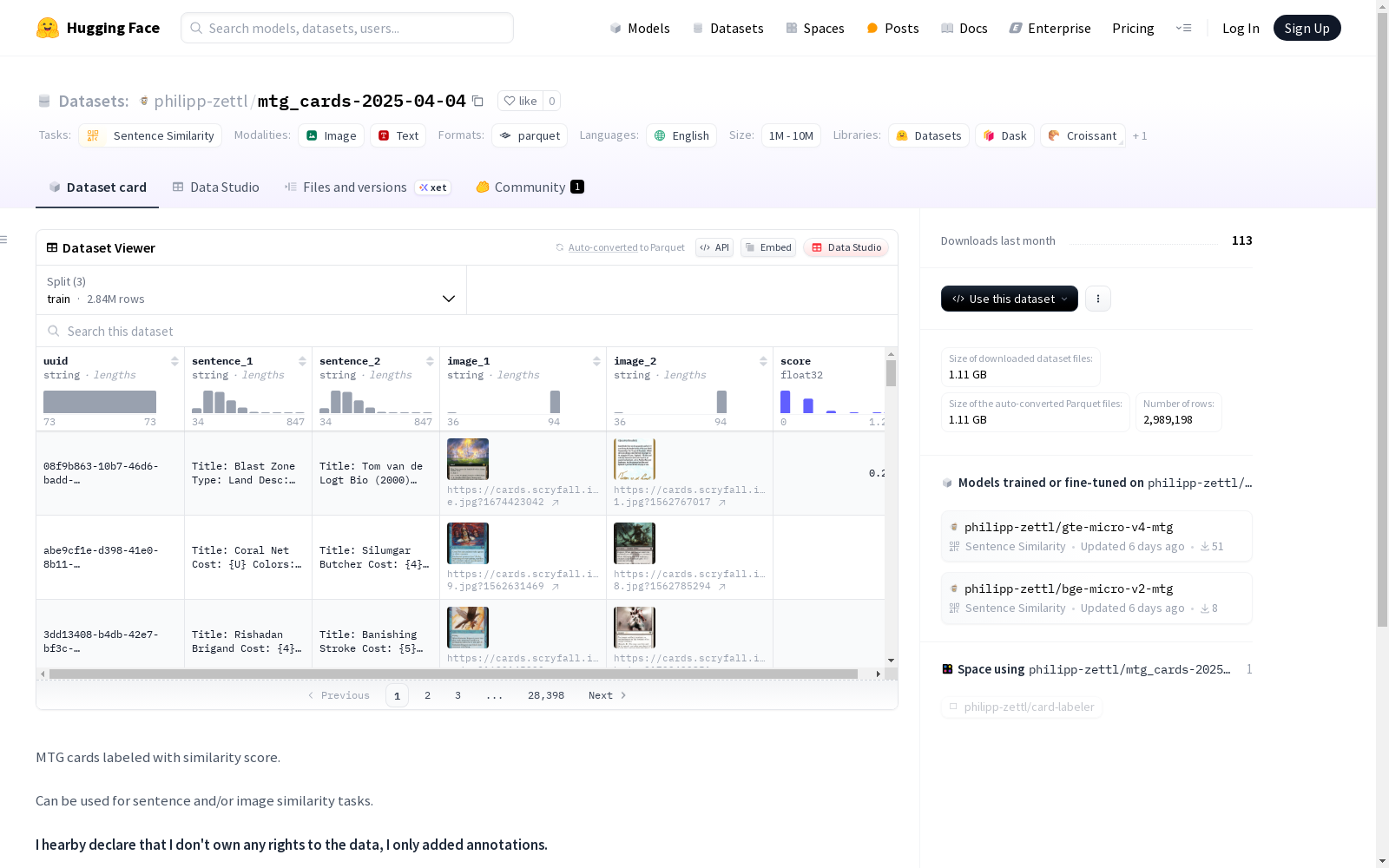Jump to page 3 of the dataset
Viewport: 1389px width, 868px height.
[x=458, y=695]
